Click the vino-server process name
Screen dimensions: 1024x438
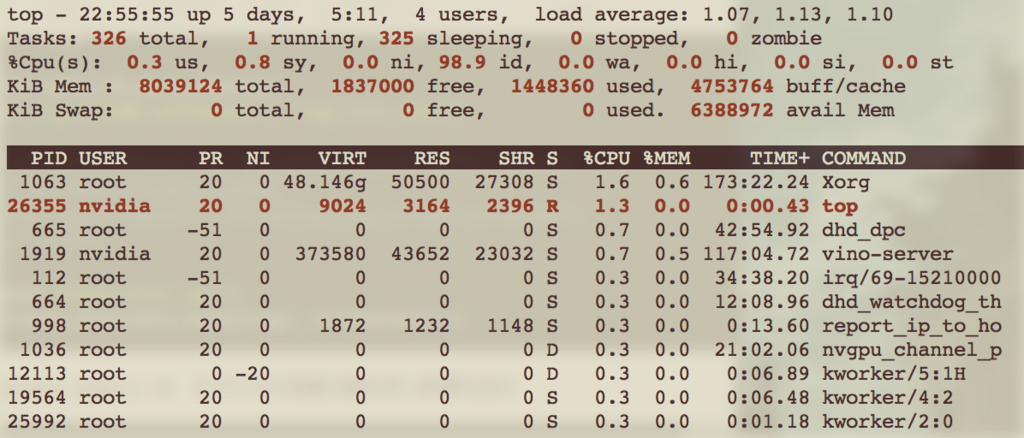[888, 254]
